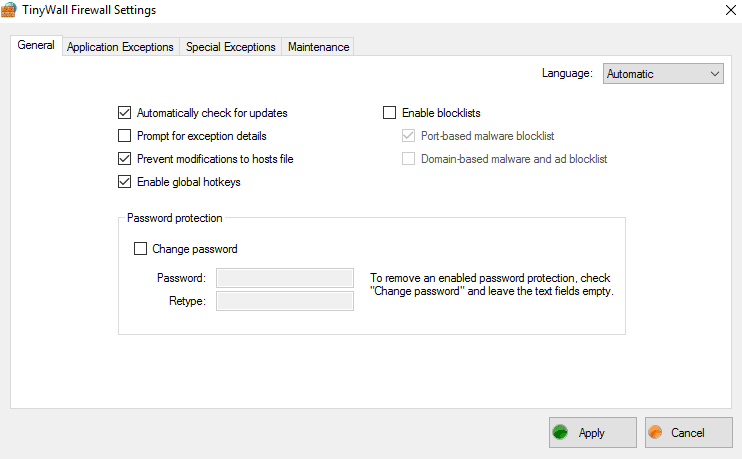Click the green icon on the Apply button
Viewport: 742px width, 459px height.
pyautogui.click(x=561, y=432)
